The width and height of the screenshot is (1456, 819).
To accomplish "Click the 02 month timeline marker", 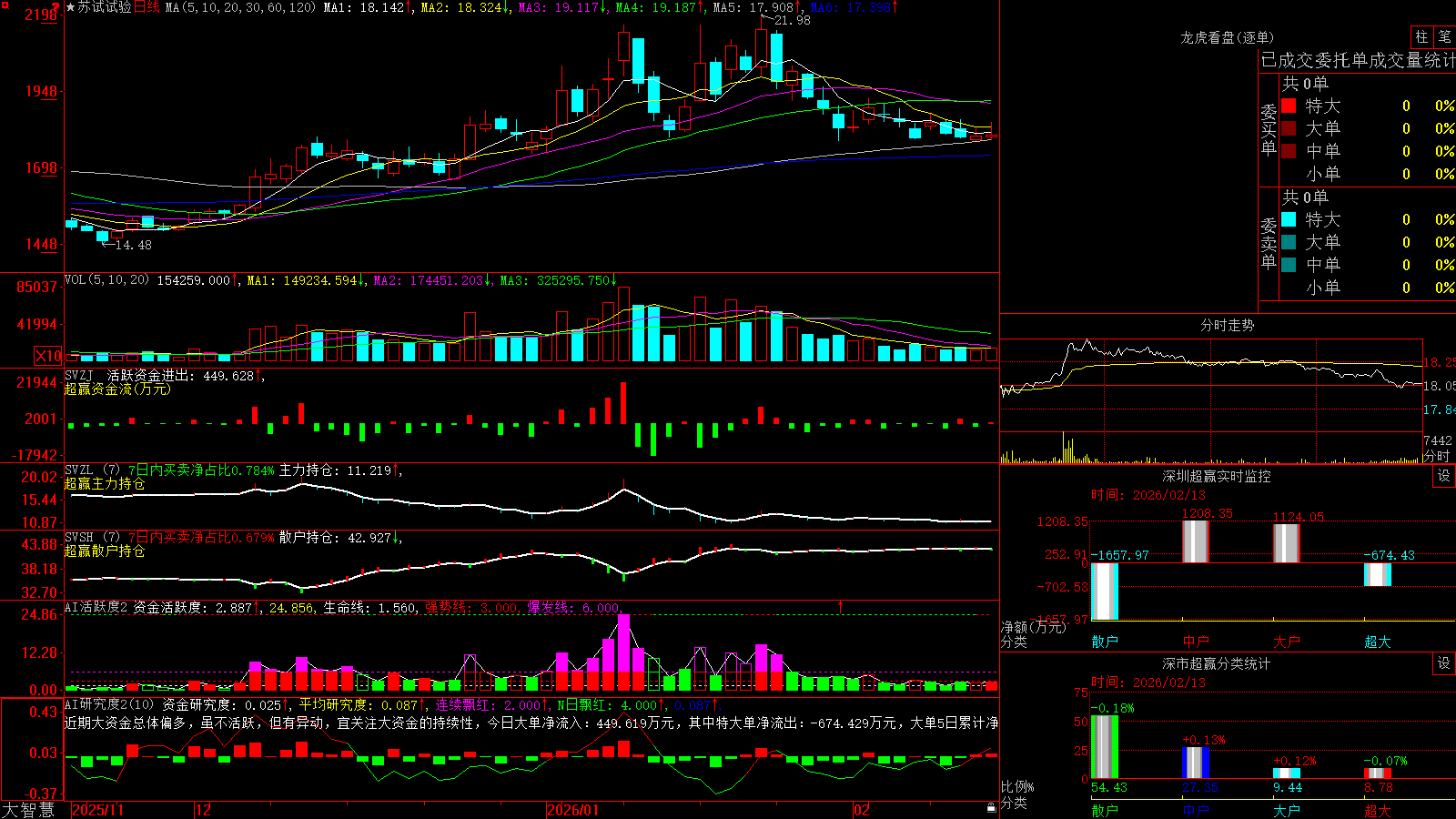I will (x=862, y=810).
